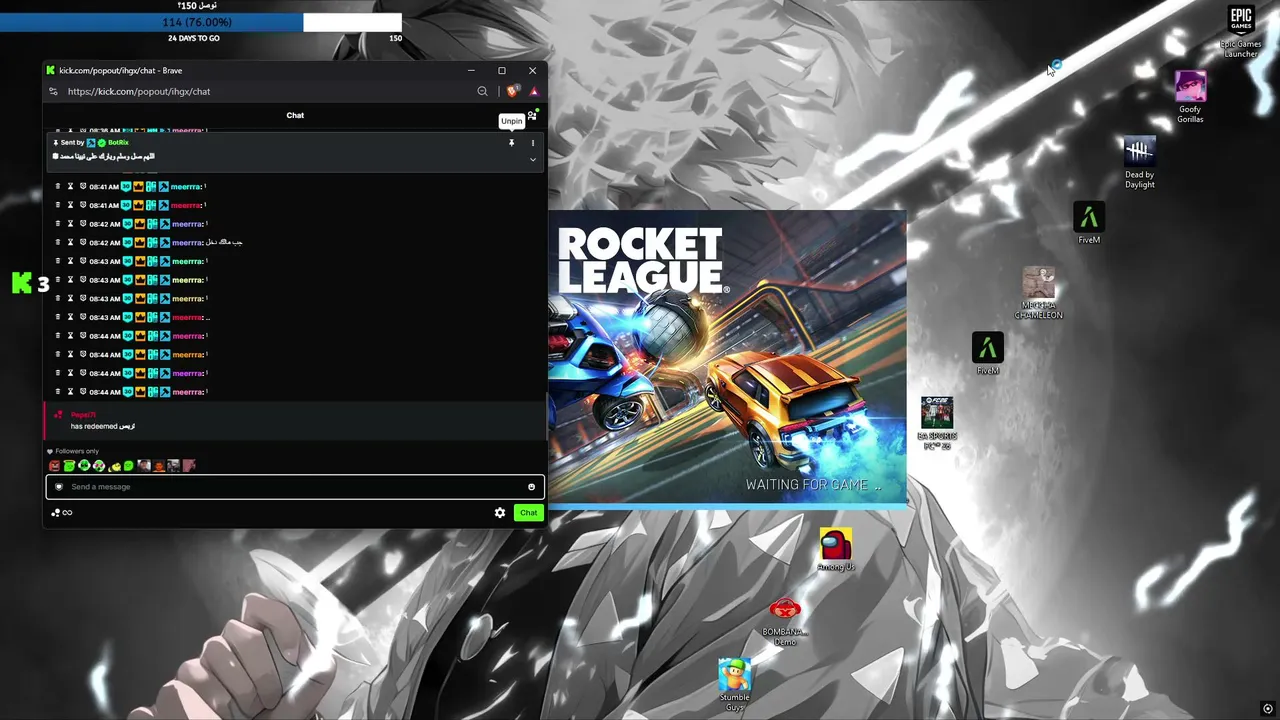Open chat settings gear
The image size is (1280, 720).
click(x=500, y=513)
